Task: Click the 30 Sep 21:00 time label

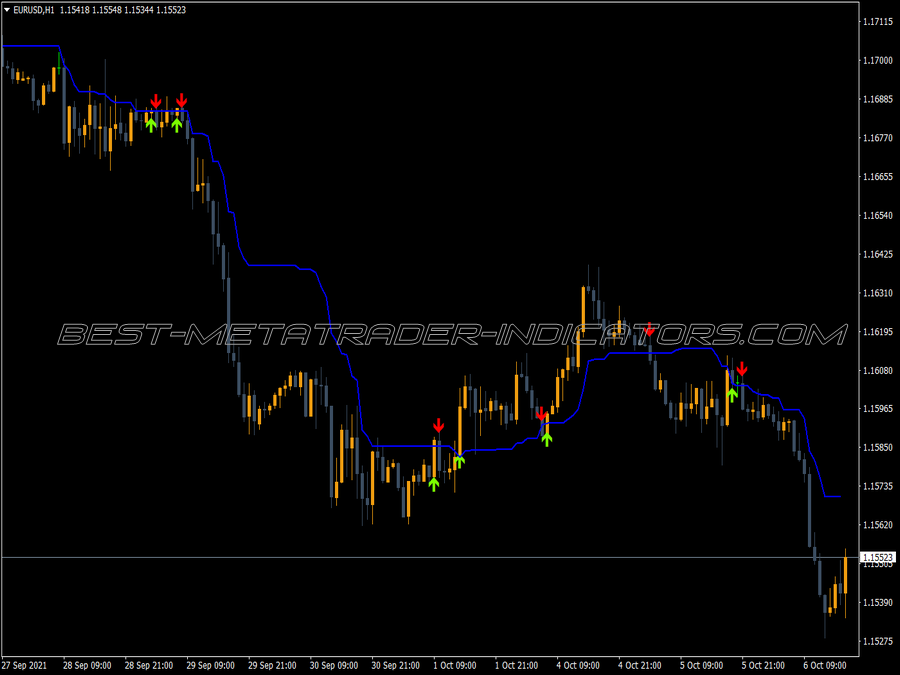Action: point(395,665)
